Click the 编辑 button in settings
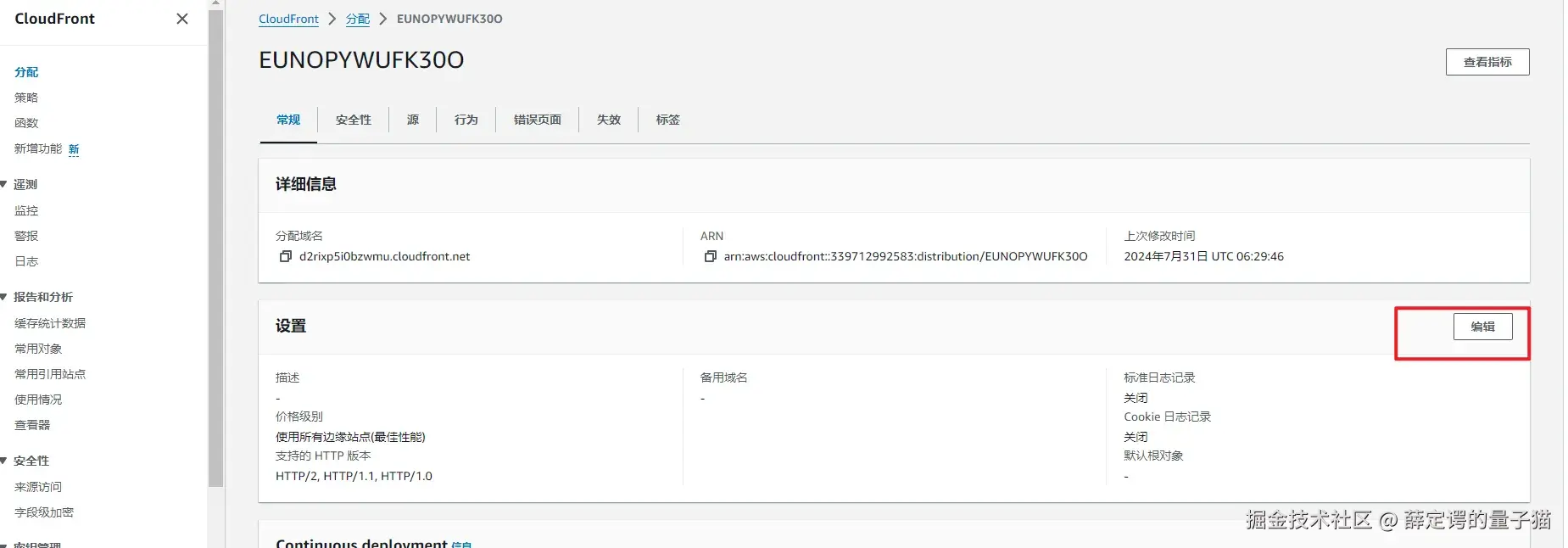 click(1482, 327)
